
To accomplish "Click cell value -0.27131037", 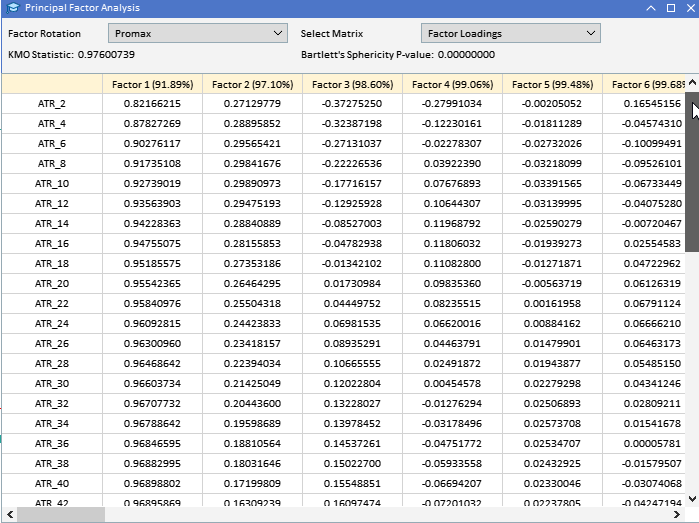I will (x=352, y=144).
